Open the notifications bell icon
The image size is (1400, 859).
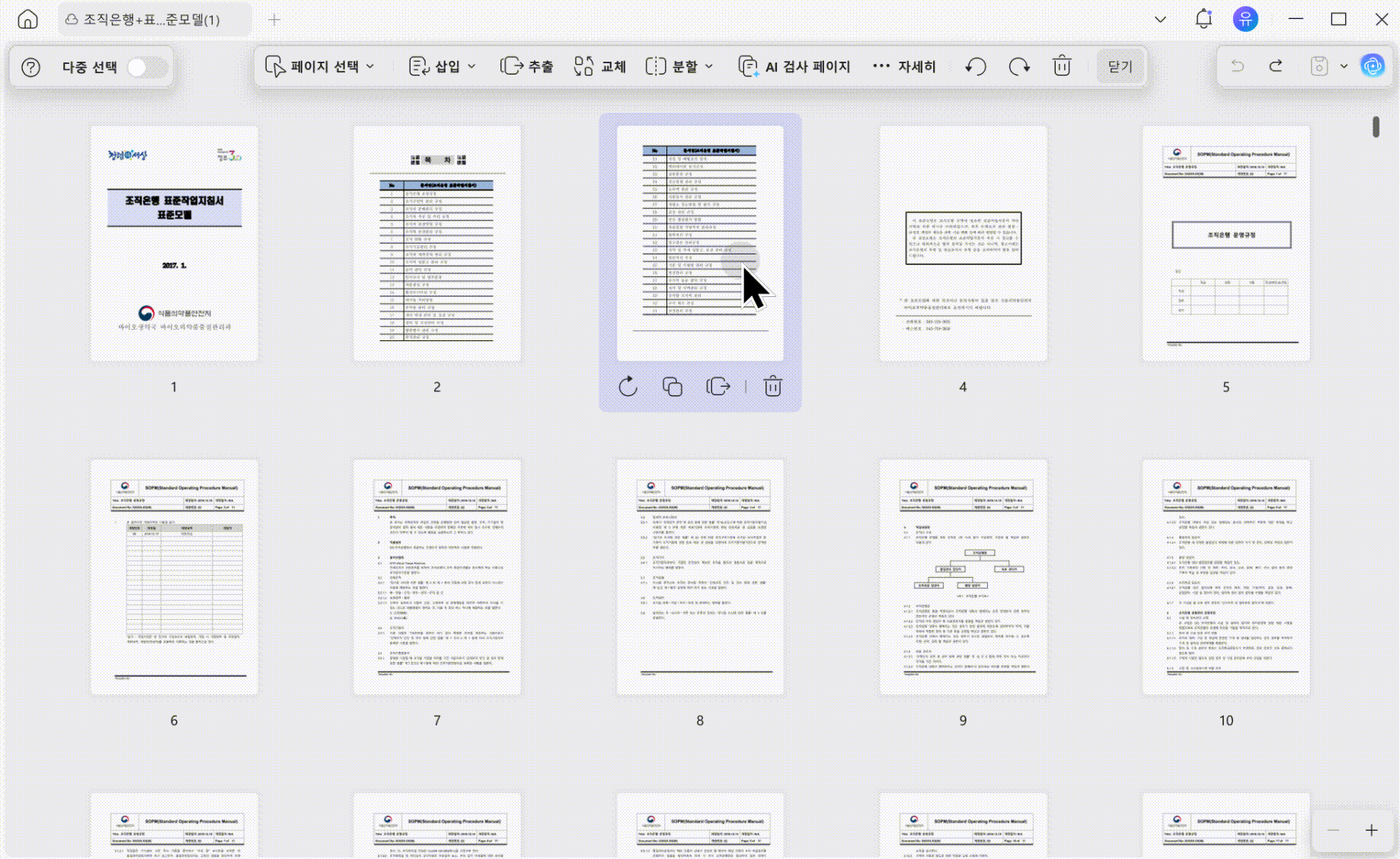click(1203, 19)
